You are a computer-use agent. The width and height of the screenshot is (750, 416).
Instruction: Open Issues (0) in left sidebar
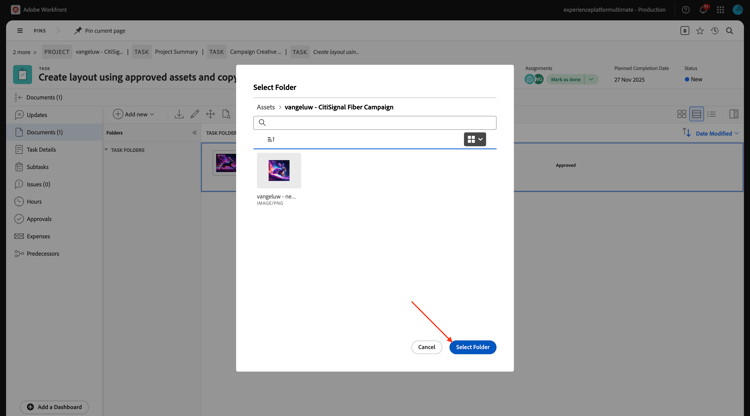[38, 184]
